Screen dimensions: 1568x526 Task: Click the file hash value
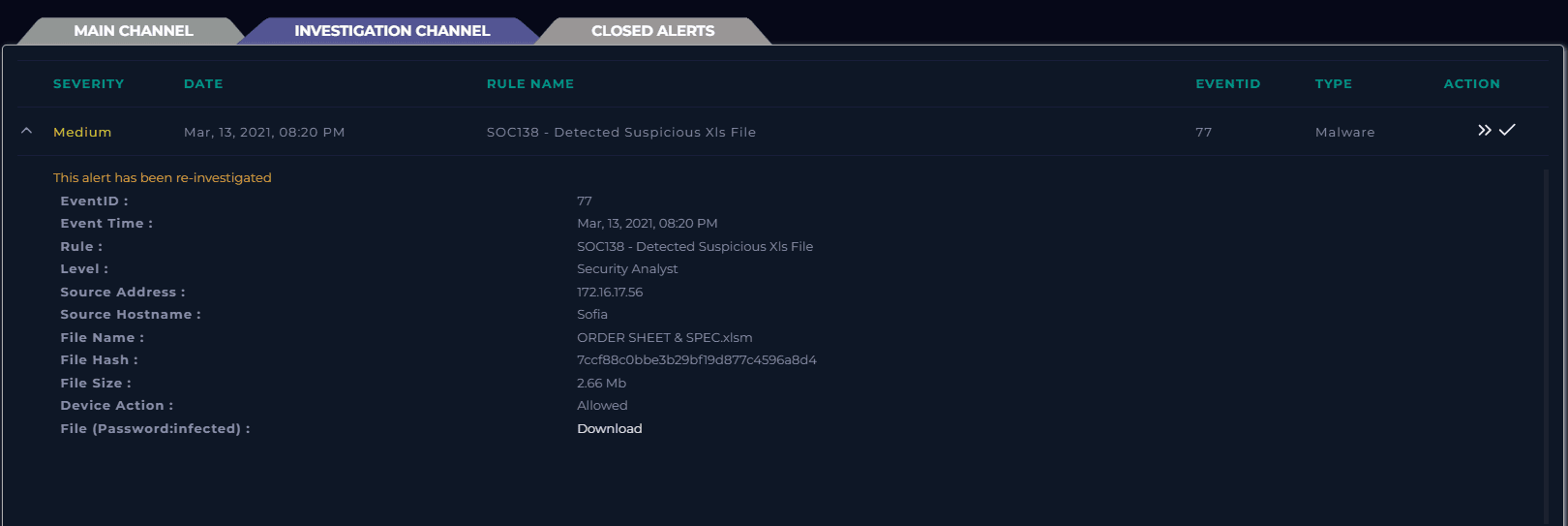[x=696, y=360]
